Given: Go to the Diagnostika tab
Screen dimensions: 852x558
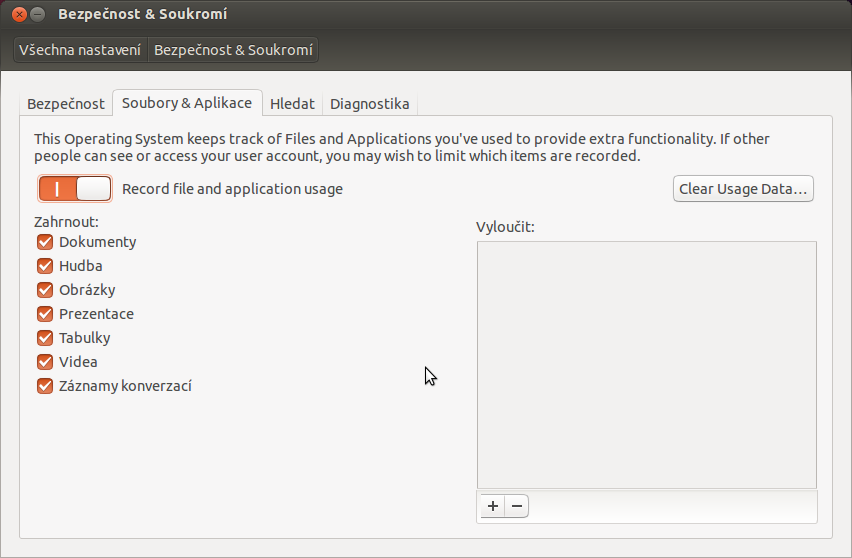Looking at the screenshot, I should [370, 104].
